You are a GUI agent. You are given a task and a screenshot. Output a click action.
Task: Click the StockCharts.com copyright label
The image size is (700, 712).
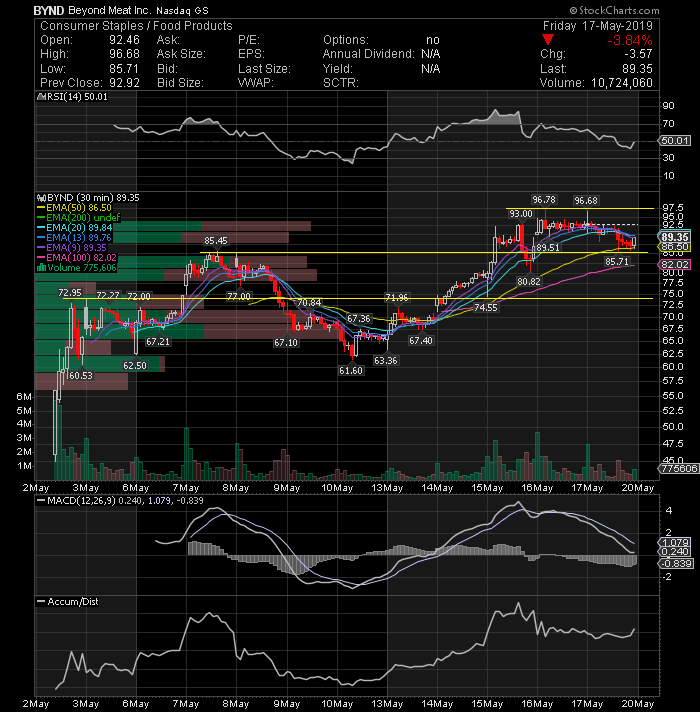(614, 10)
